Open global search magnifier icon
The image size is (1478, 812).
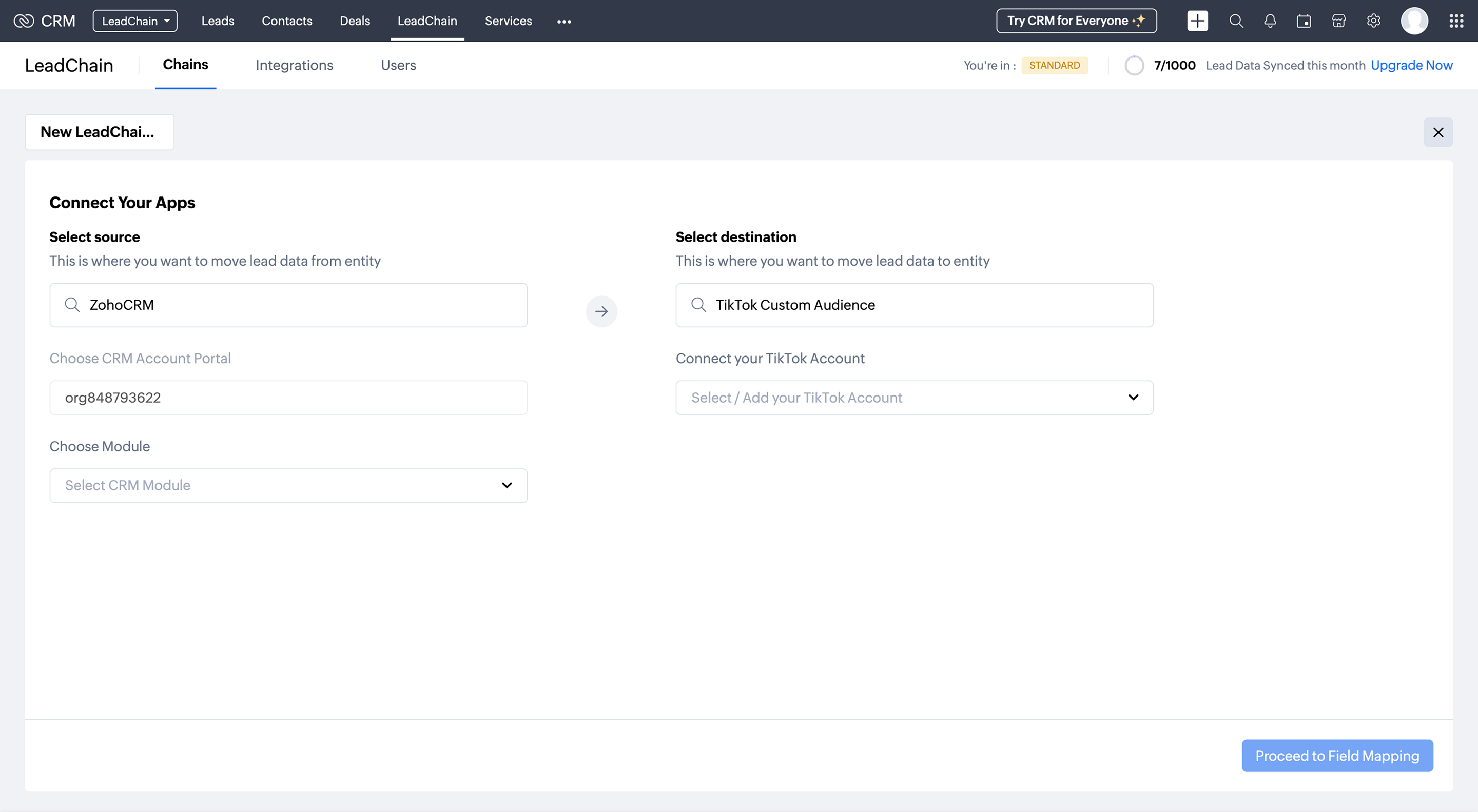[x=1236, y=21]
